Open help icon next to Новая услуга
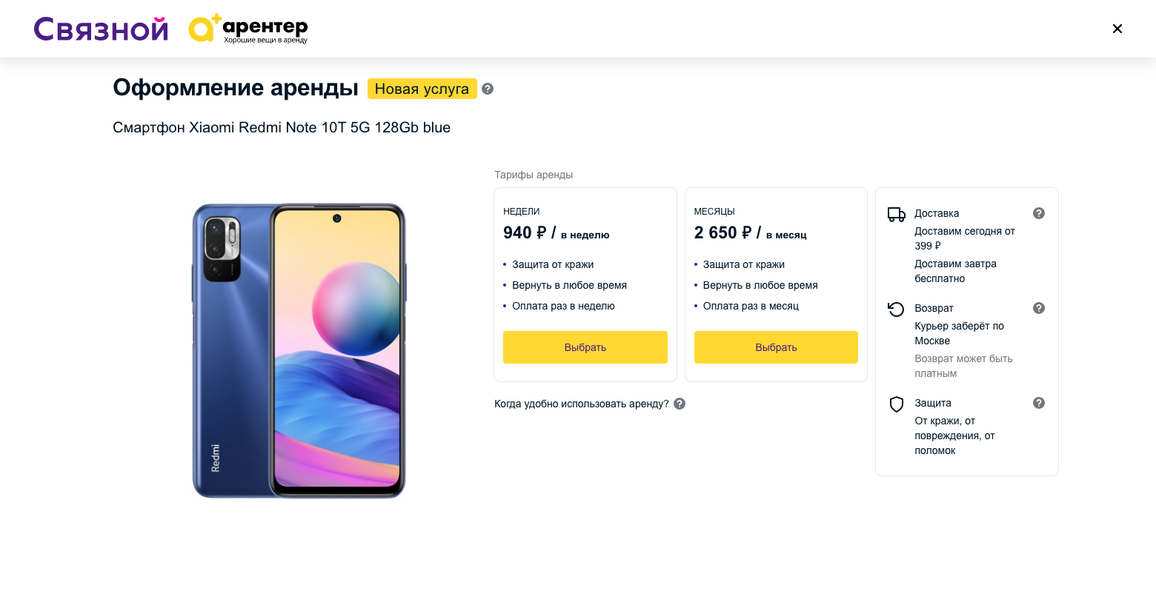Screen dimensions: 1156x599 click(x=488, y=89)
